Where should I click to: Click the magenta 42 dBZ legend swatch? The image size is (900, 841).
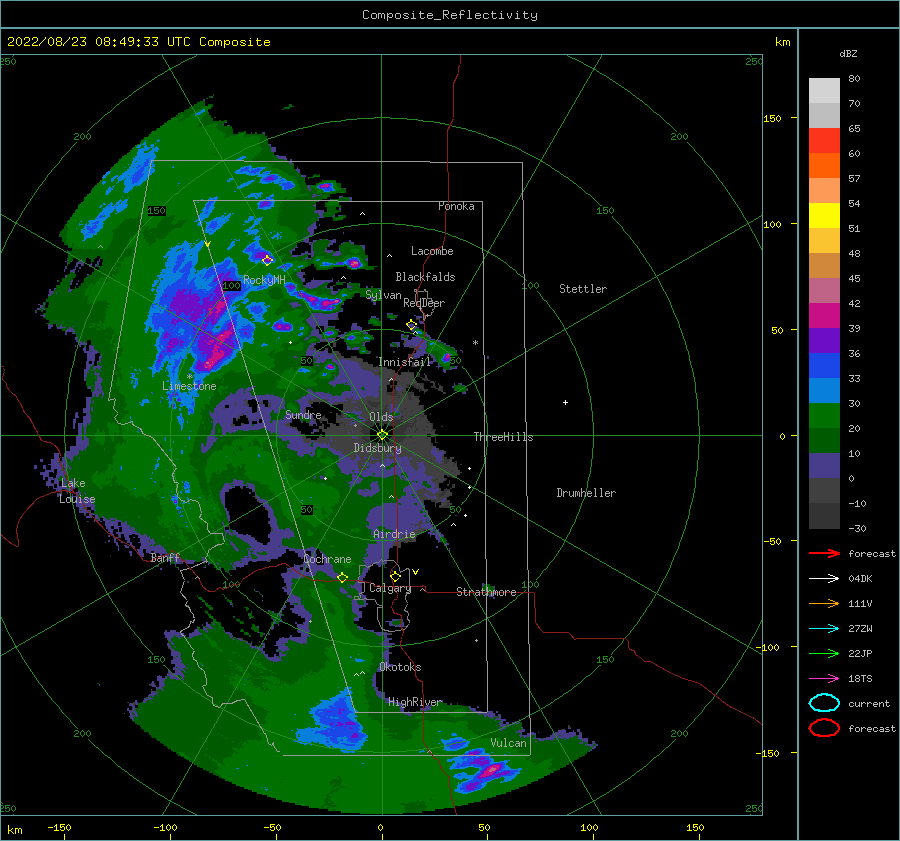click(824, 315)
